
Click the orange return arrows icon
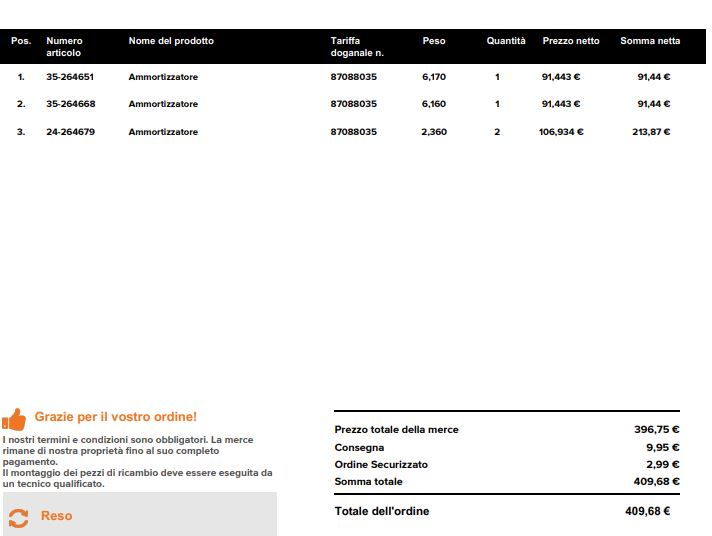(x=19, y=518)
